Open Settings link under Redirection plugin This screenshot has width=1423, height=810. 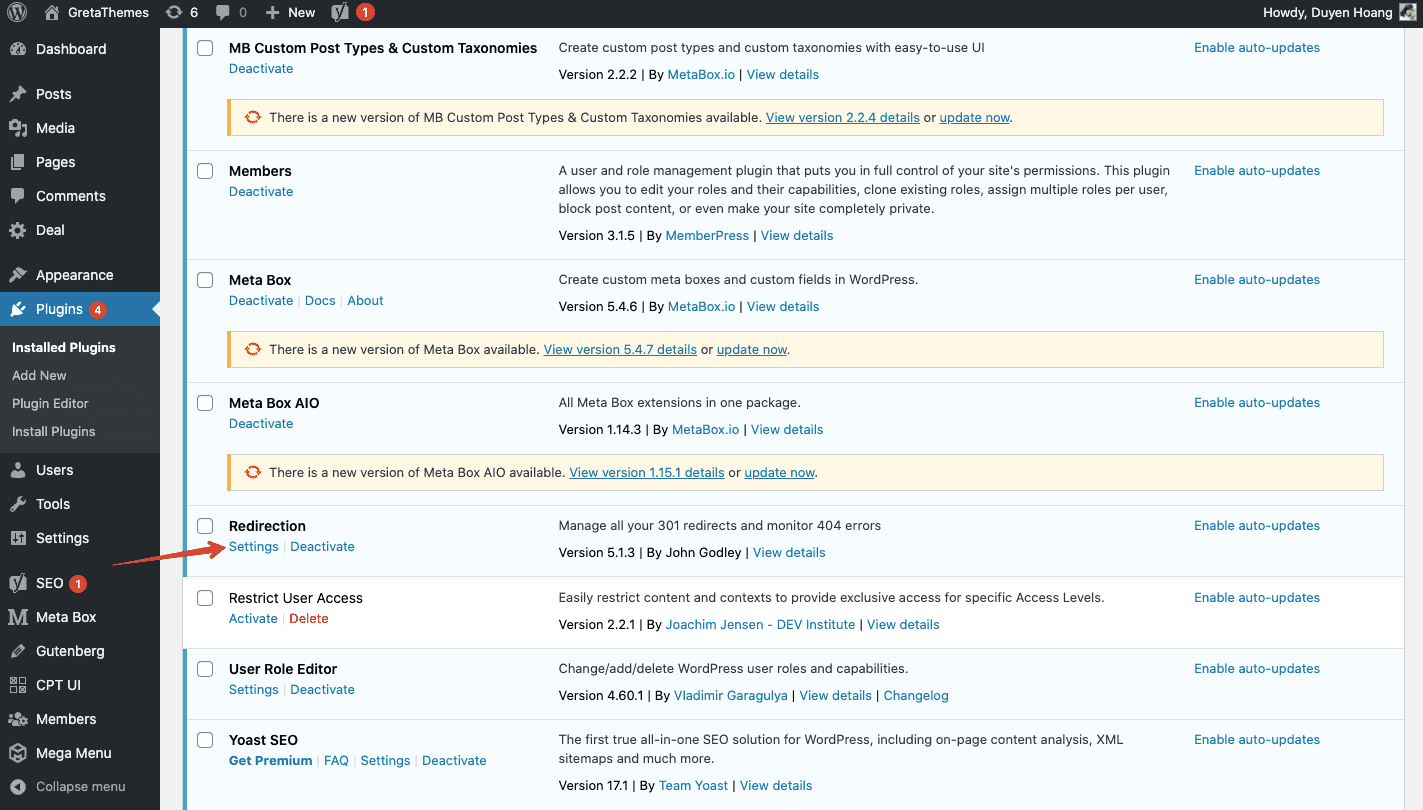pyautogui.click(x=253, y=547)
